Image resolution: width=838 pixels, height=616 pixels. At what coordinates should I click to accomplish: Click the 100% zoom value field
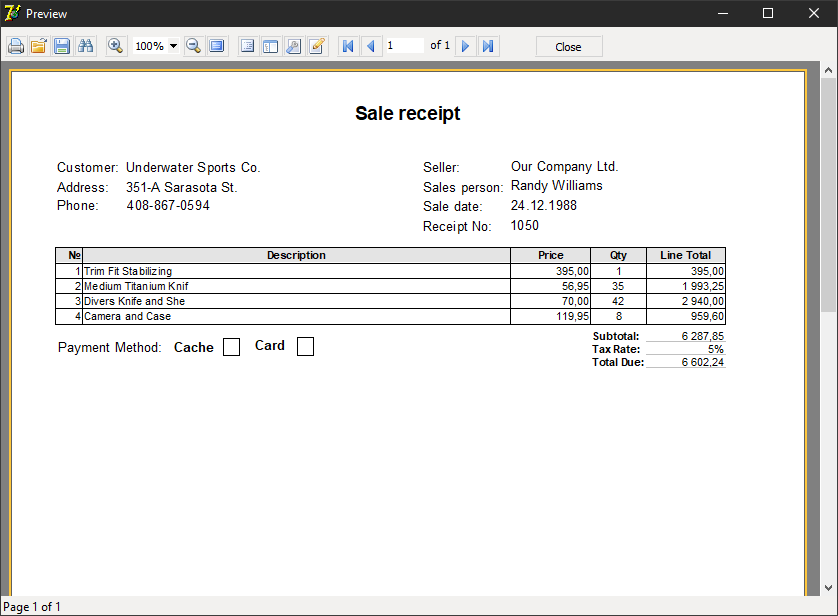(150, 46)
